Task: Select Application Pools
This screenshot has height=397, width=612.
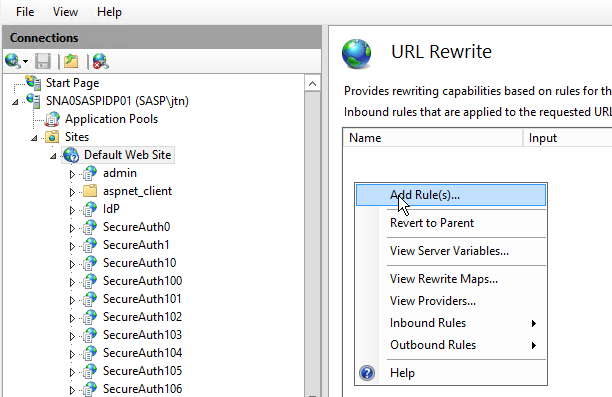Action: (111, 119)
